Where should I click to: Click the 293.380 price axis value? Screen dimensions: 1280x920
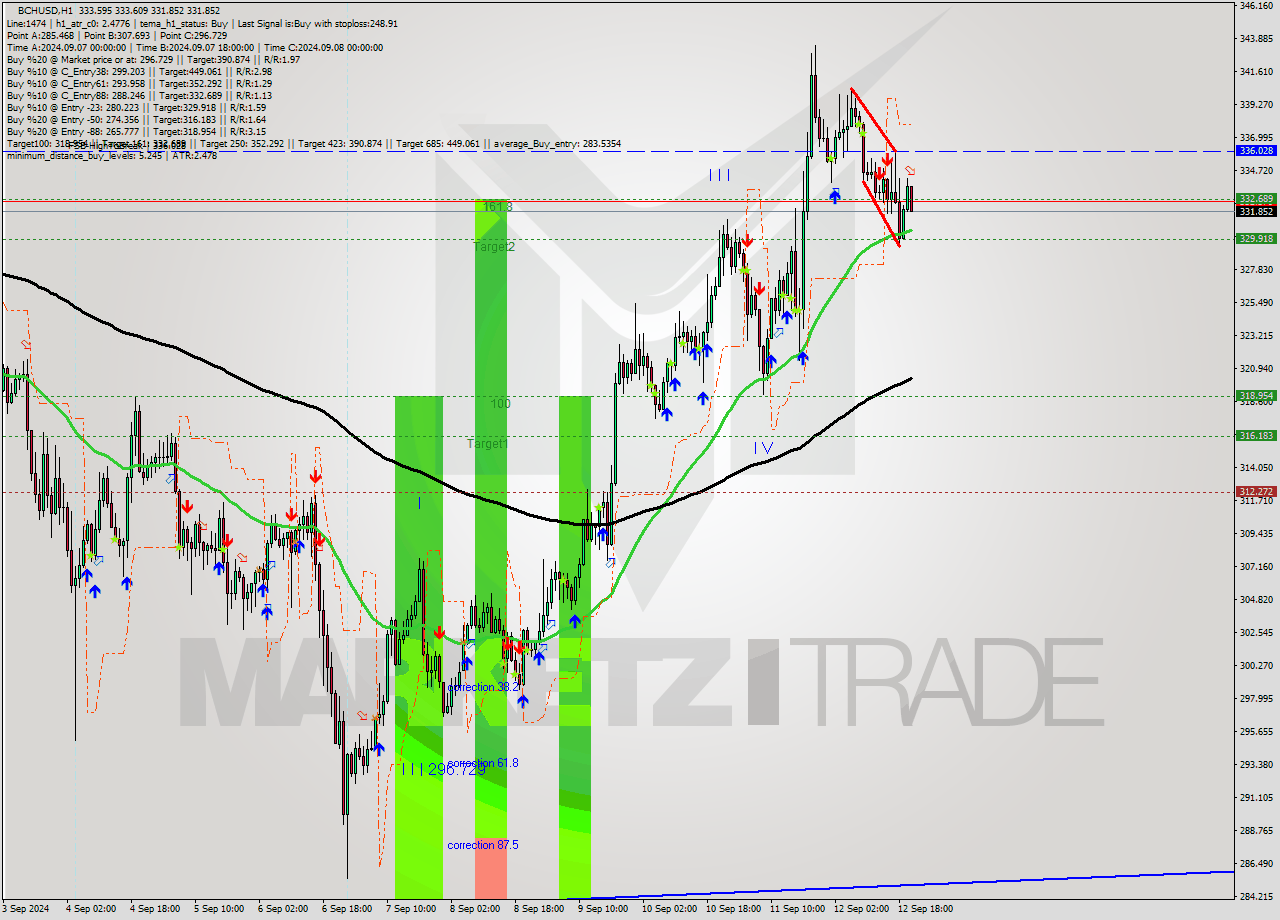(1256, 765)
